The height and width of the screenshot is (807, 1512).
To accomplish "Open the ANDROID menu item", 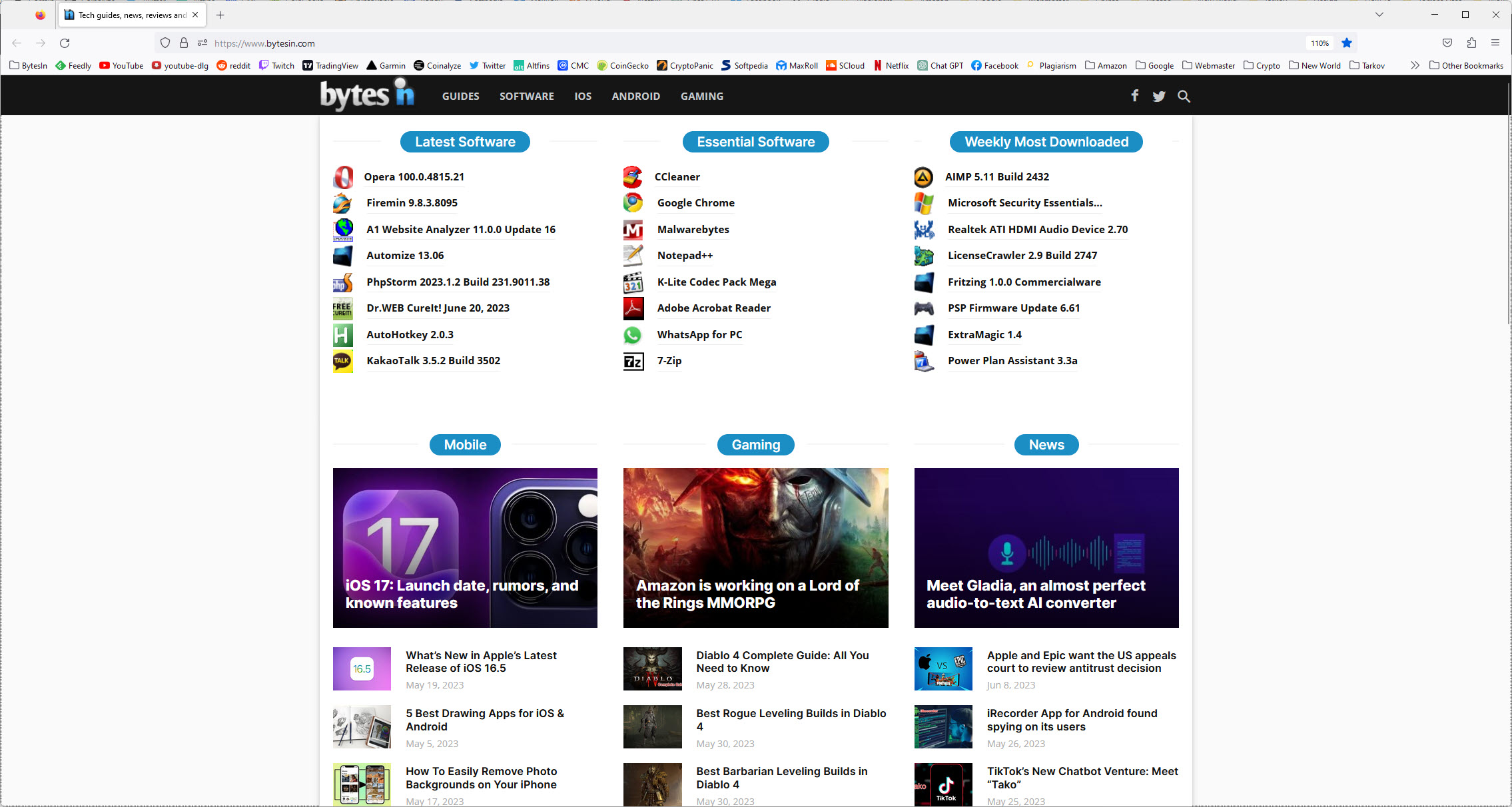I will pyautogui.click(x=636, y=97).
